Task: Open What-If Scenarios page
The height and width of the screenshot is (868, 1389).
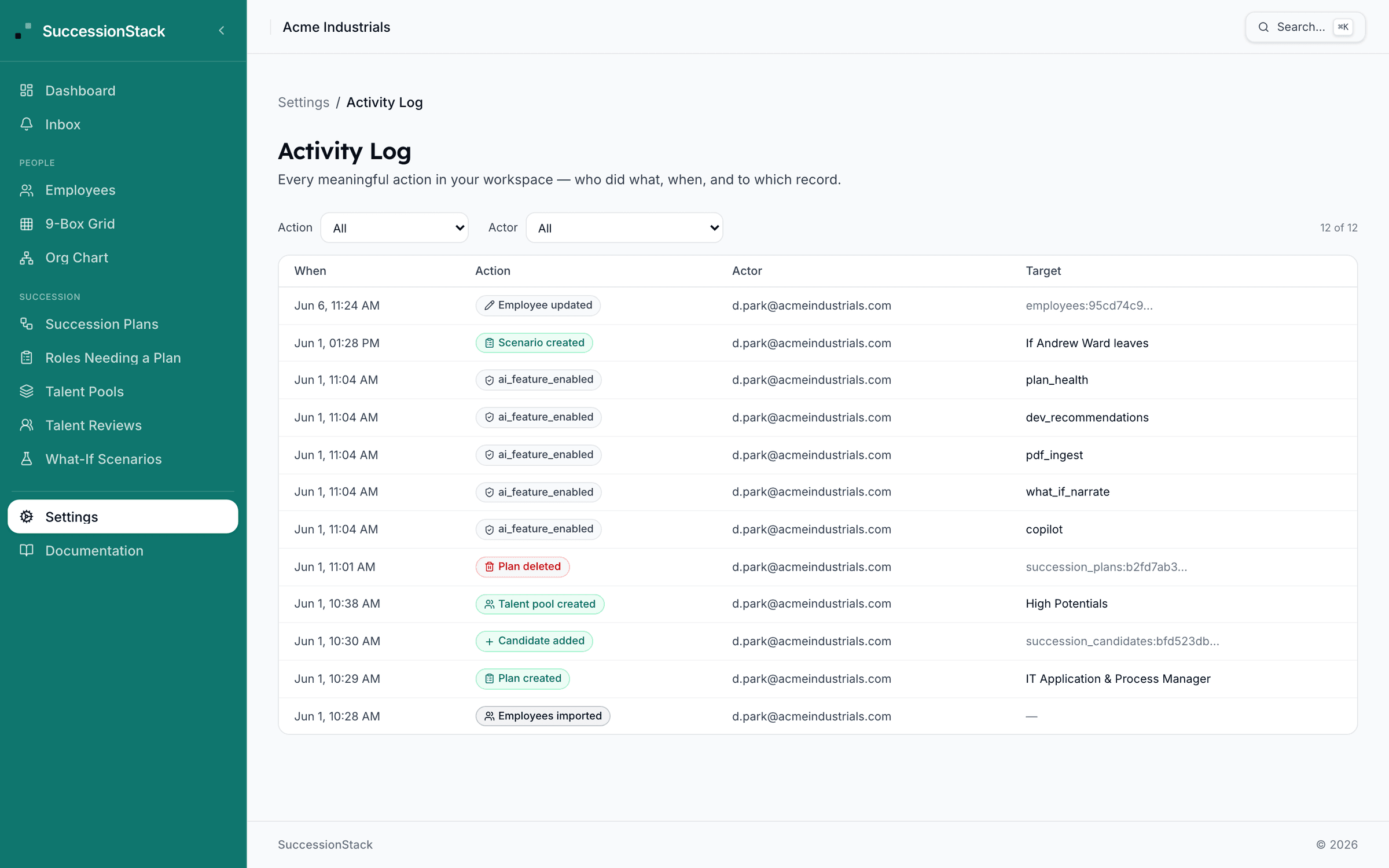Action: 123,459
